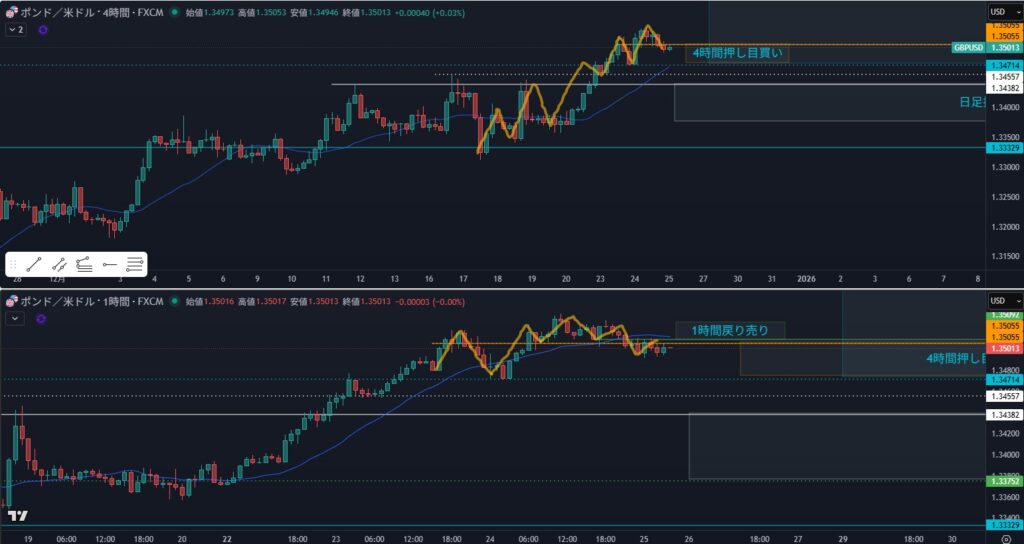Open time axis settings gear icon
The image size is (1024, 544).
pyautogui.click(x=1005, y=537)
